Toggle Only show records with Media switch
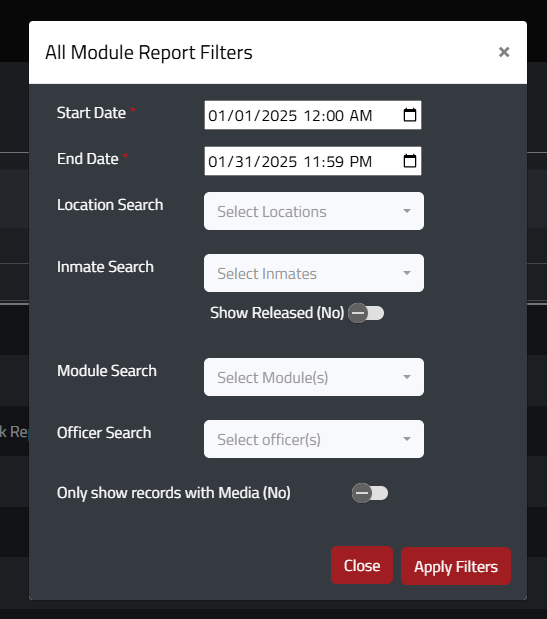 tap(370, 493)
